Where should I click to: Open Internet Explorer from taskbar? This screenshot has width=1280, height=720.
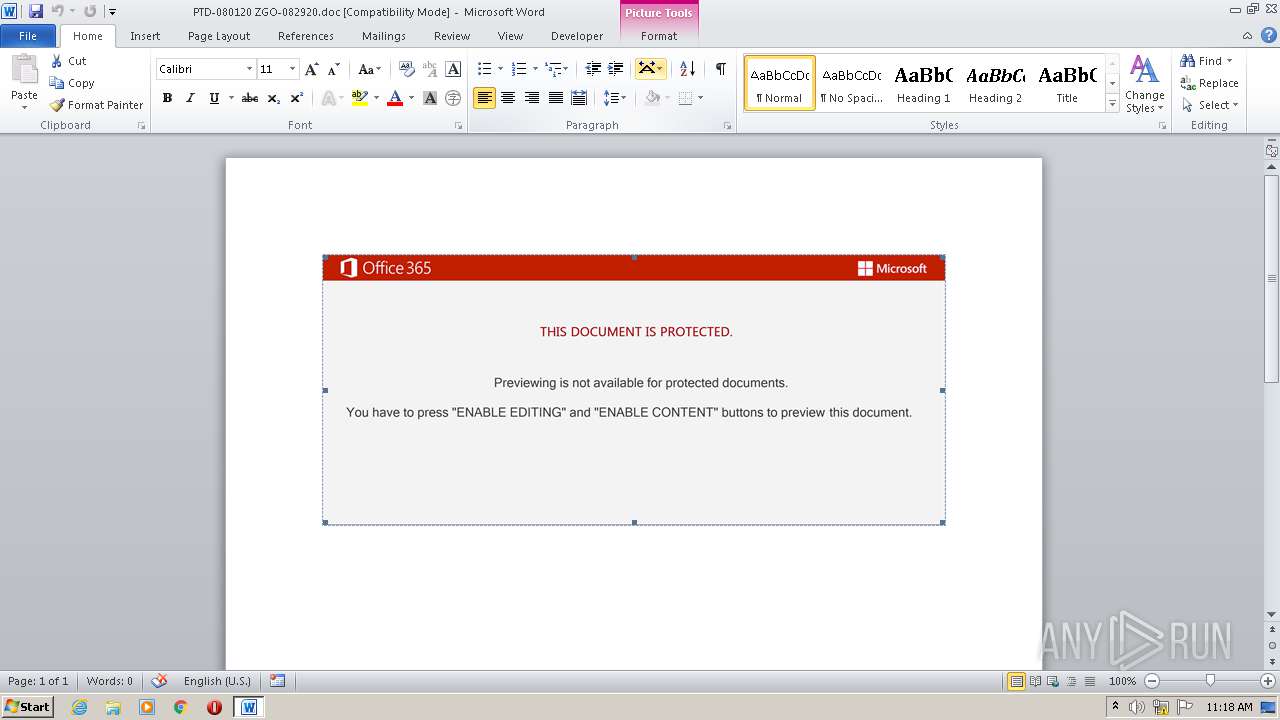pos(80,707)
